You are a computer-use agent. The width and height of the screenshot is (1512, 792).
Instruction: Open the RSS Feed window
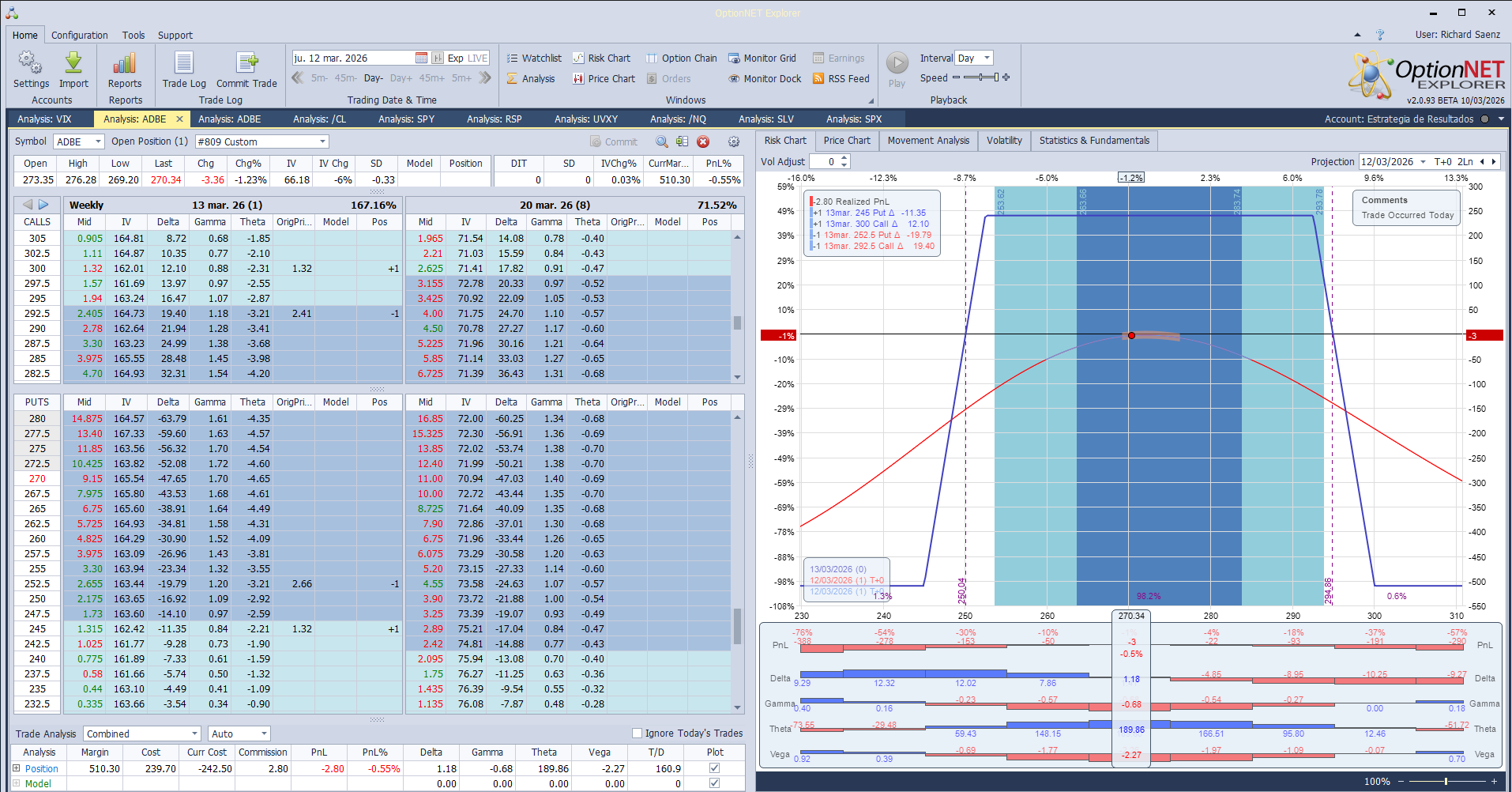click(x=841, y=78)
